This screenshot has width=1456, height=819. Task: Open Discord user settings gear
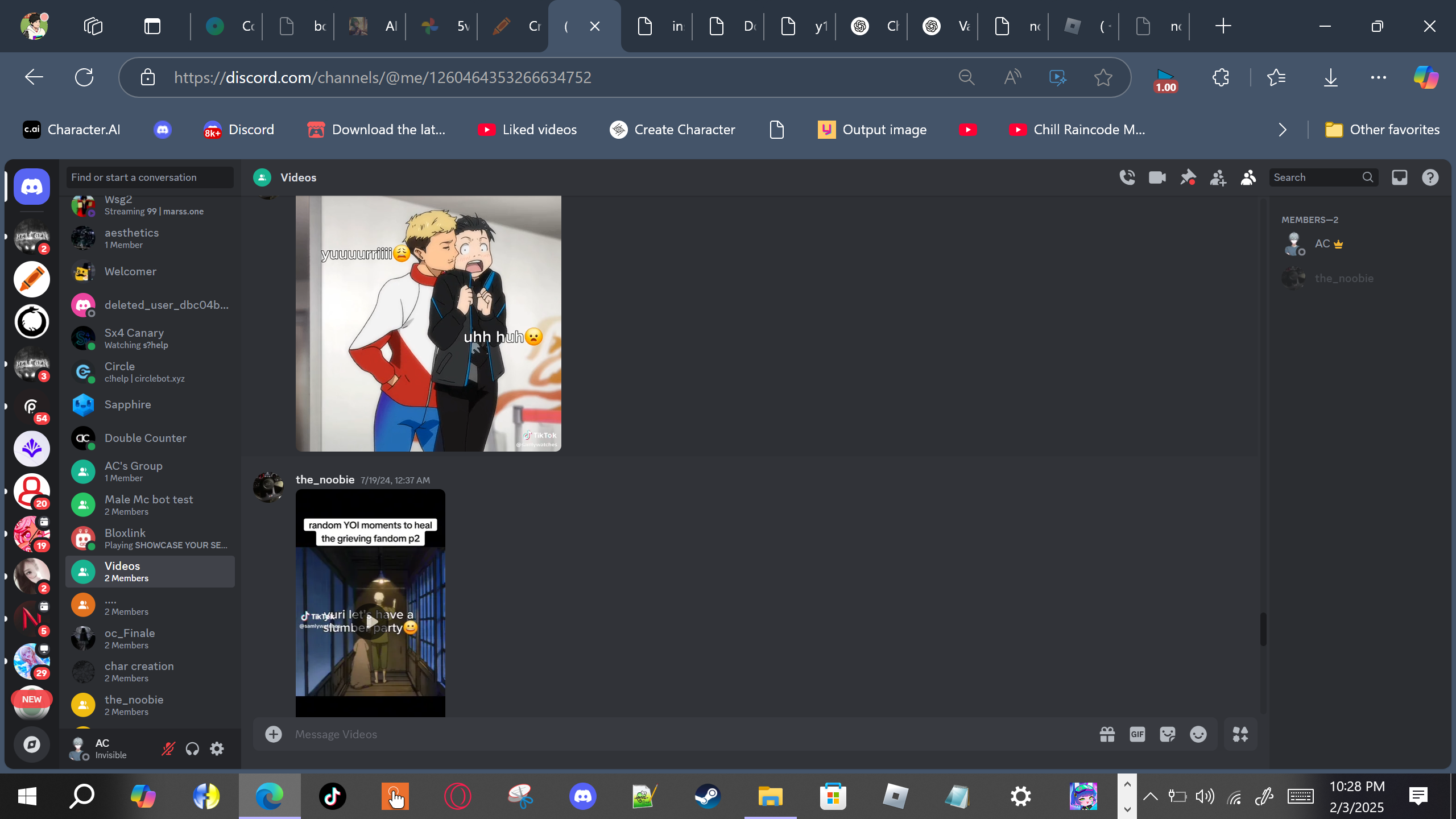217,748
